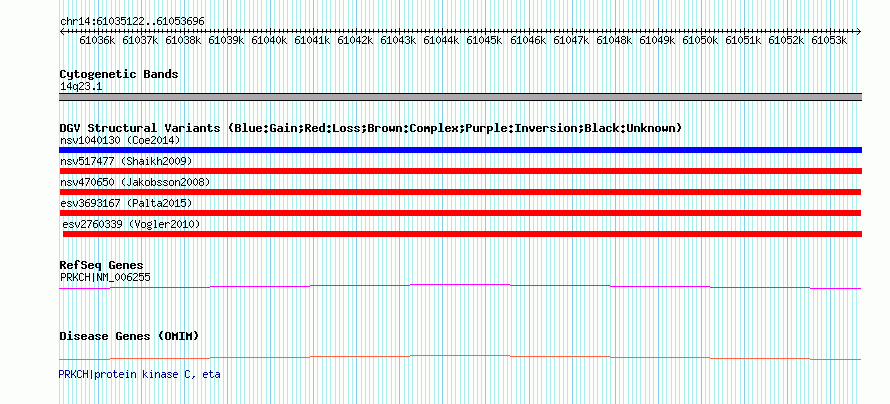Viewport: 890px width, 404px height.
Task: Select the magenta PRKCH RefSeq gene line
Action: (x=460, y=287)
